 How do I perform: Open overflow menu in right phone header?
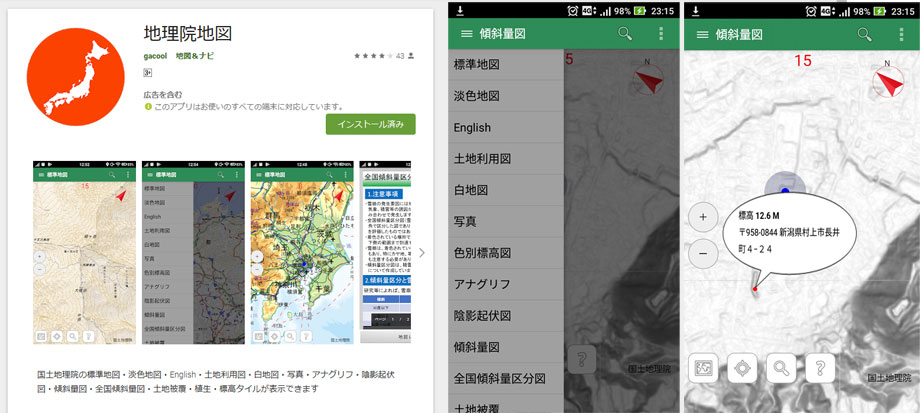click(902, 33)
